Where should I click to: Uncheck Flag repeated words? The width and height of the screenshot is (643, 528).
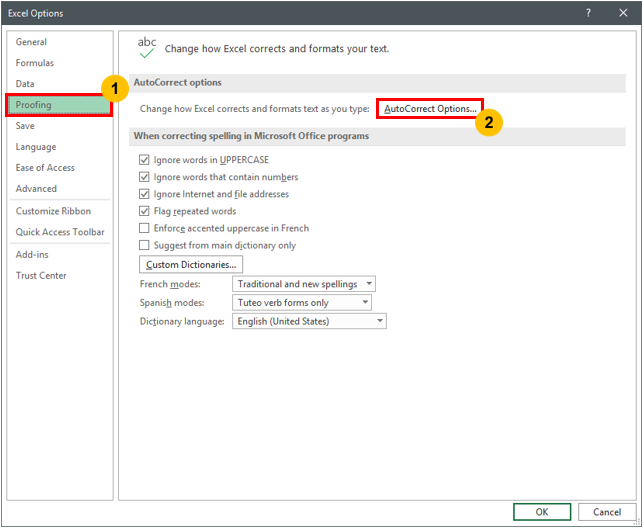coord(144,211)
